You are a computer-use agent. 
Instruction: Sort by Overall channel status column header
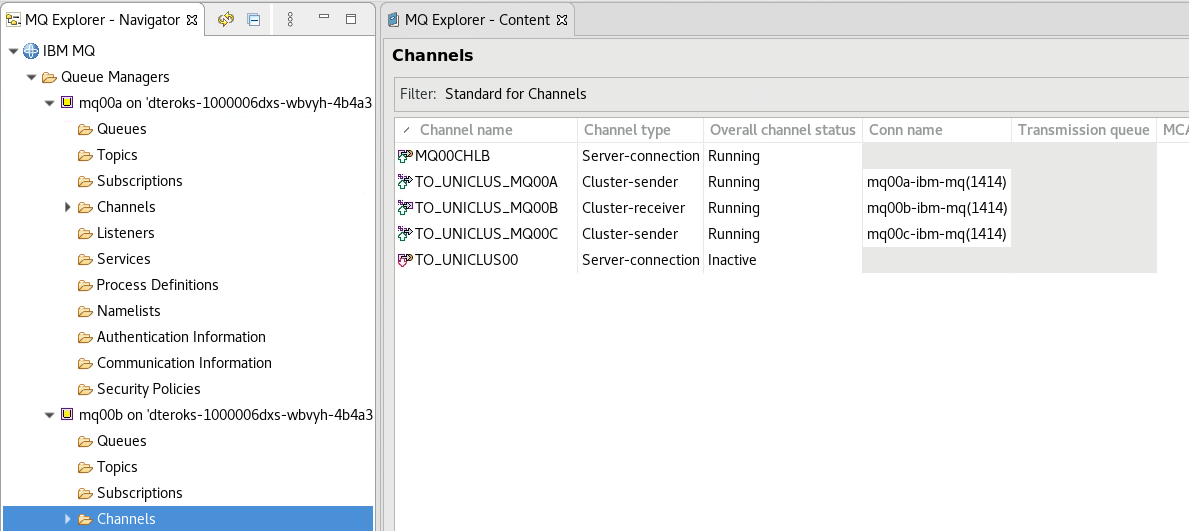click(782, 130)
